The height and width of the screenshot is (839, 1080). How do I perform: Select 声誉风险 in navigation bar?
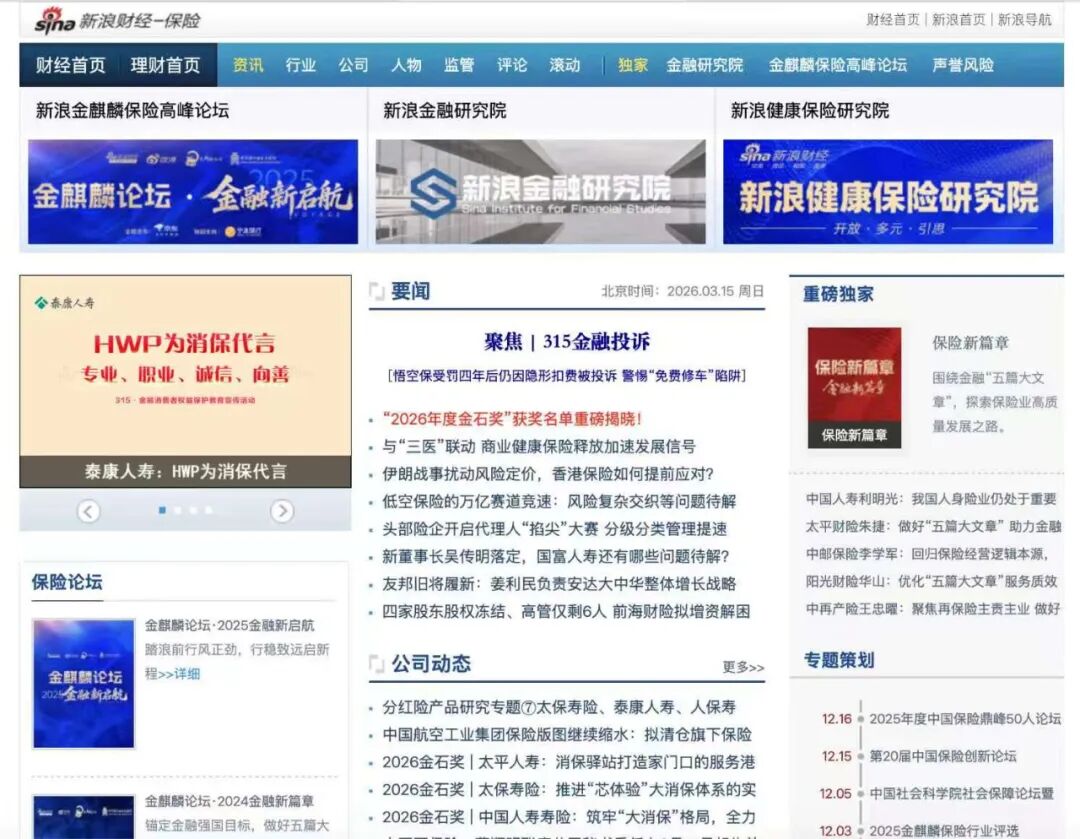962,65
